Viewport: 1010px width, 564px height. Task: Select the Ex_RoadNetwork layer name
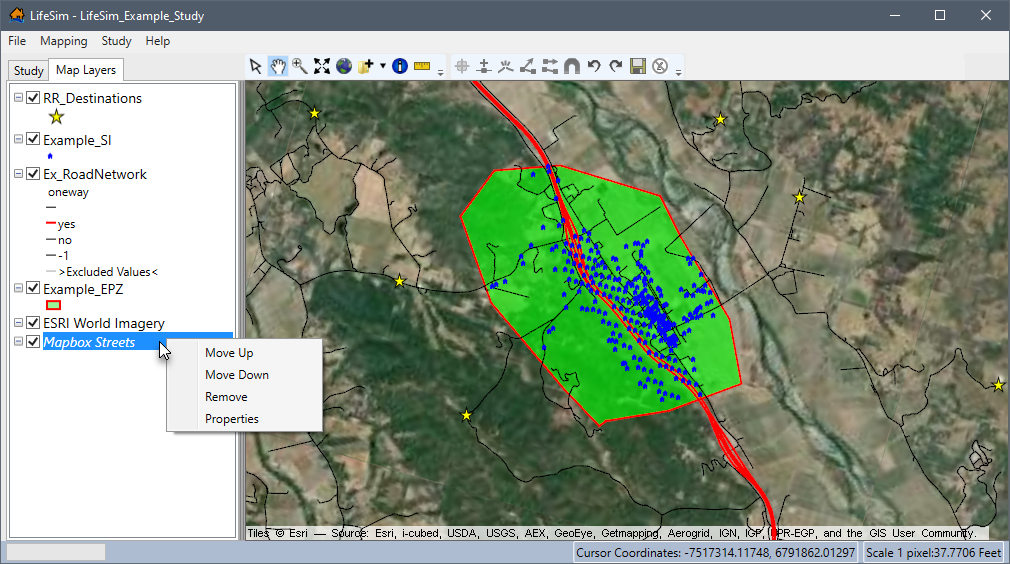click(x=95, y=174)
